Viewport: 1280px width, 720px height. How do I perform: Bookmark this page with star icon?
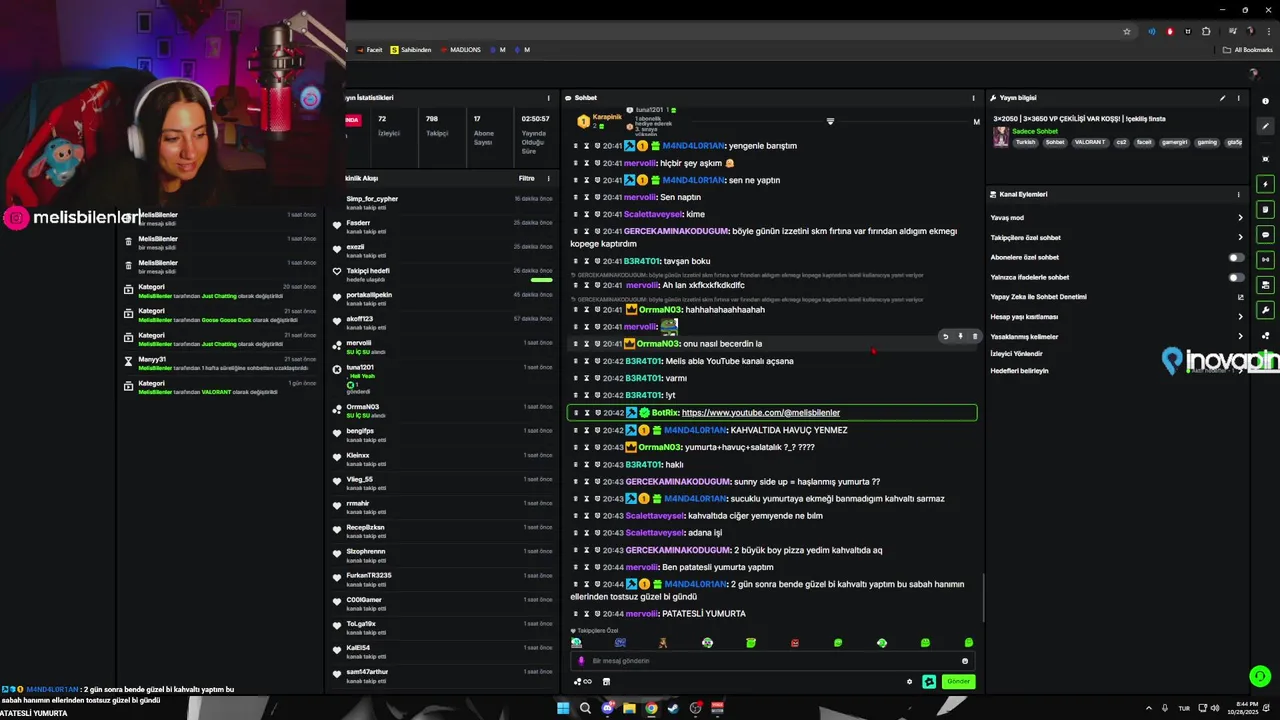click(1127, 31)
